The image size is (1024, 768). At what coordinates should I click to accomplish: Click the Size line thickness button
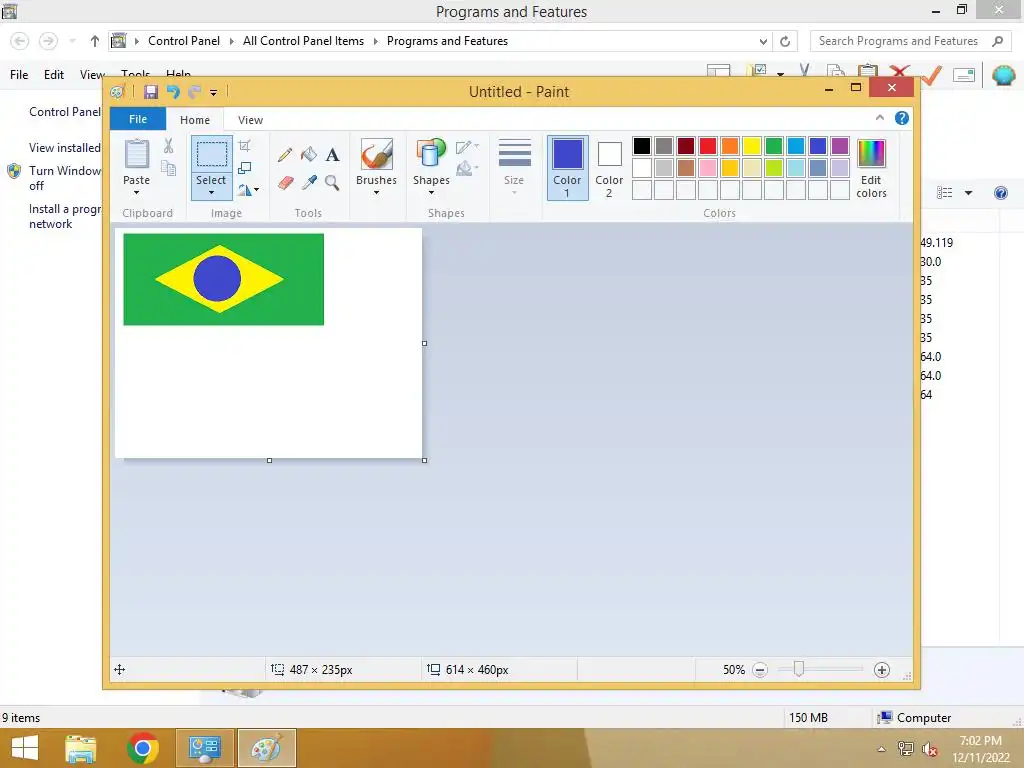pyautogui.click(x=514, y=167)
